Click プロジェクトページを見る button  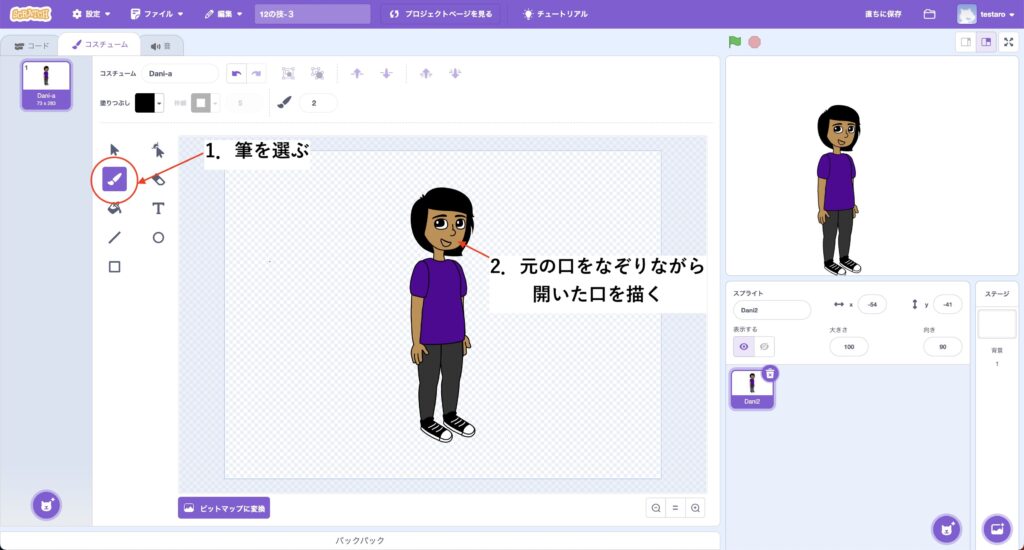click(441, 14)
